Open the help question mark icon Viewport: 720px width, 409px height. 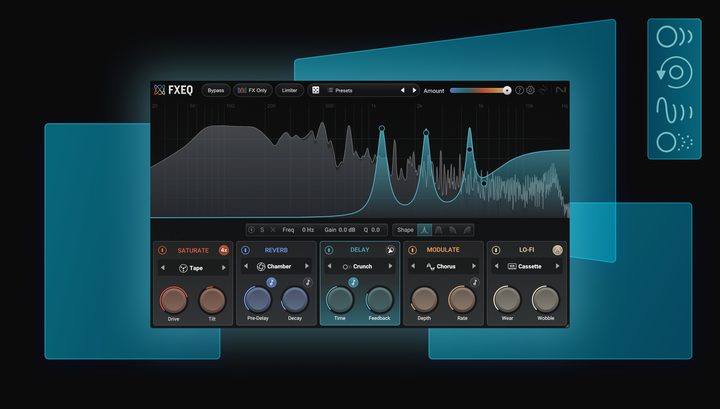519,90
